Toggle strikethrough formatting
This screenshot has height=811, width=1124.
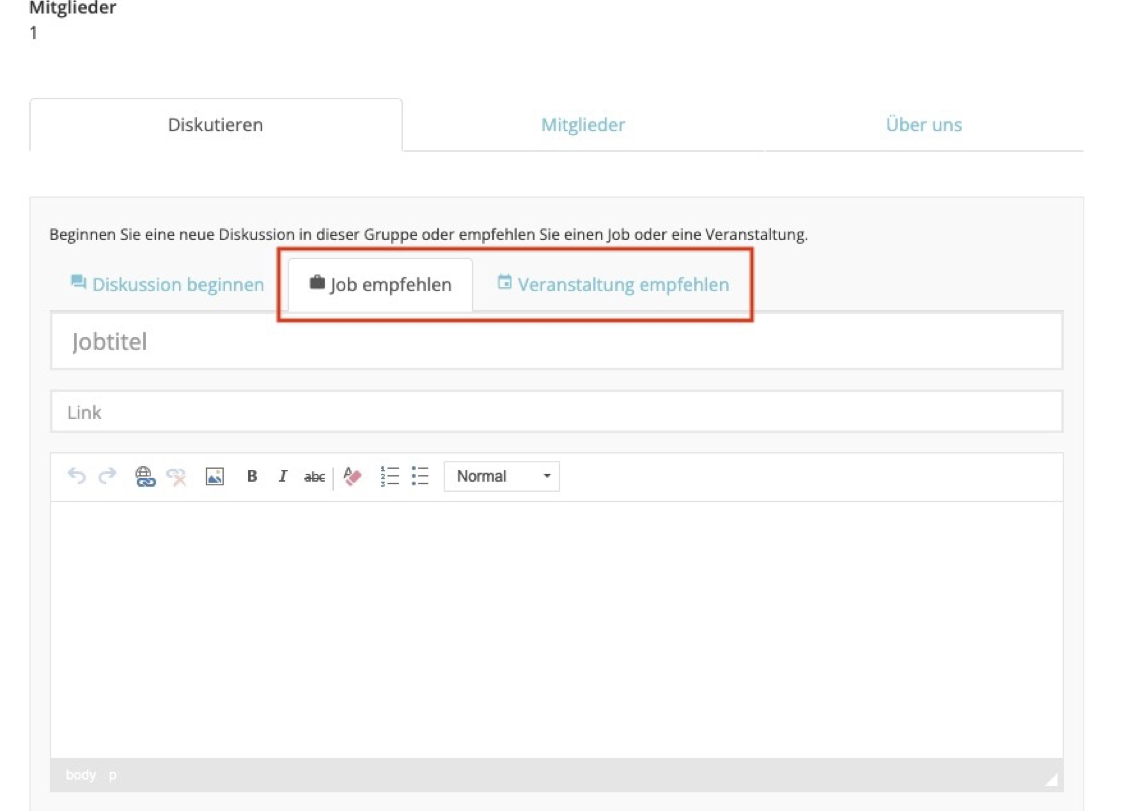coord(314,477)
